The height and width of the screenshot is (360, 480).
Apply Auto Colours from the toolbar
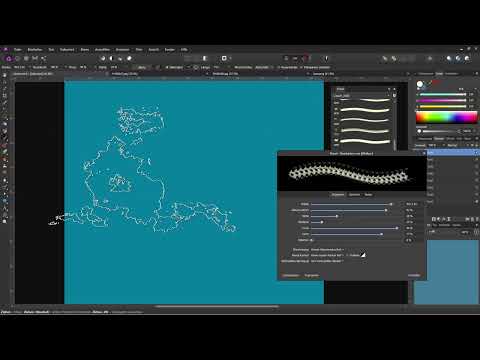120,59
